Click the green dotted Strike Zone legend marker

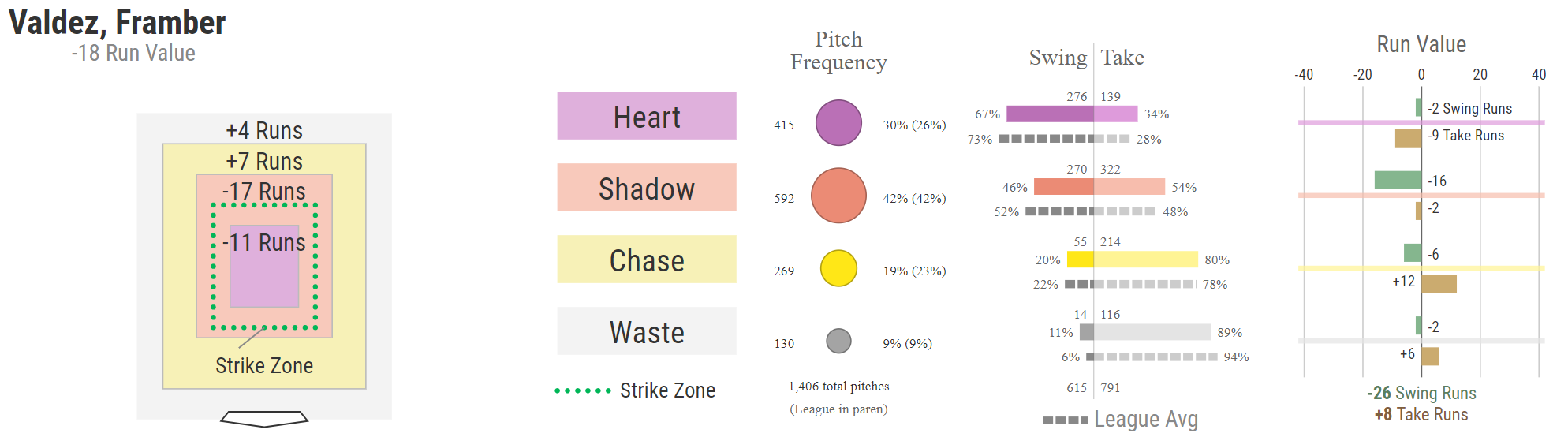click(x=583, y=390)
